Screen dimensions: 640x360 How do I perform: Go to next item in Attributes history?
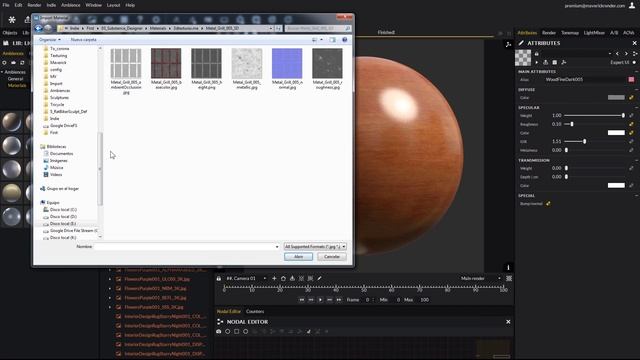626,53
